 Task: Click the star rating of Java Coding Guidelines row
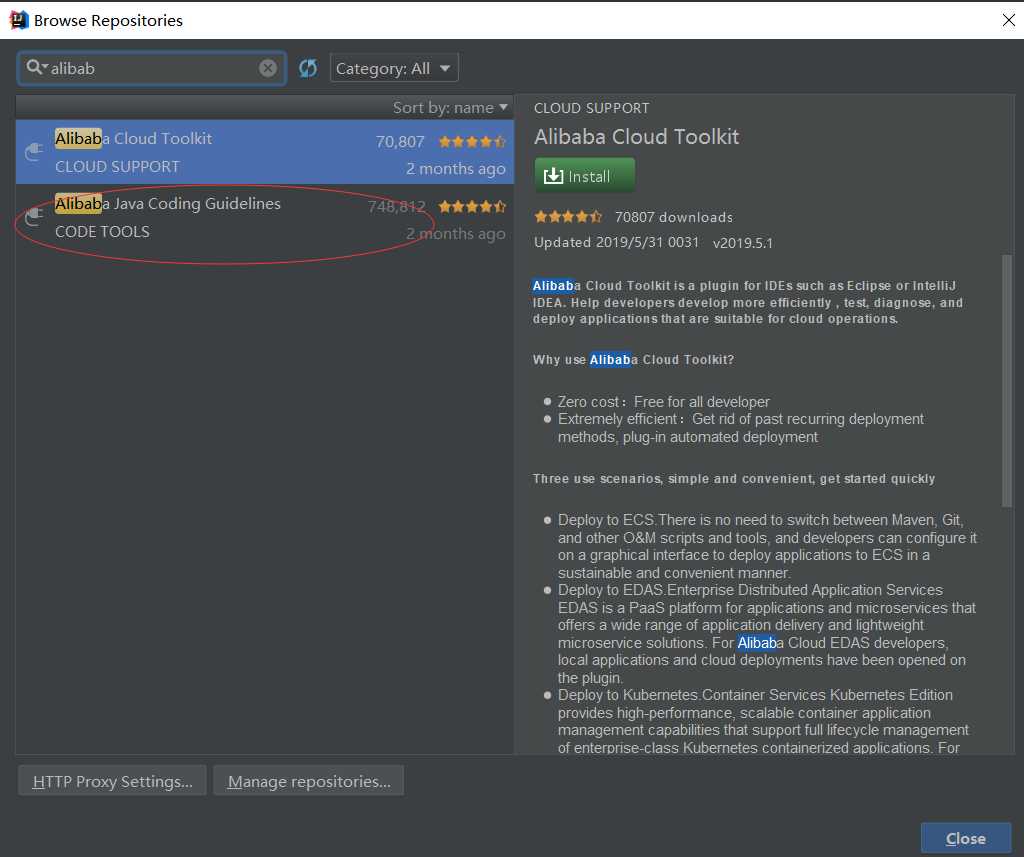[472, 206]
